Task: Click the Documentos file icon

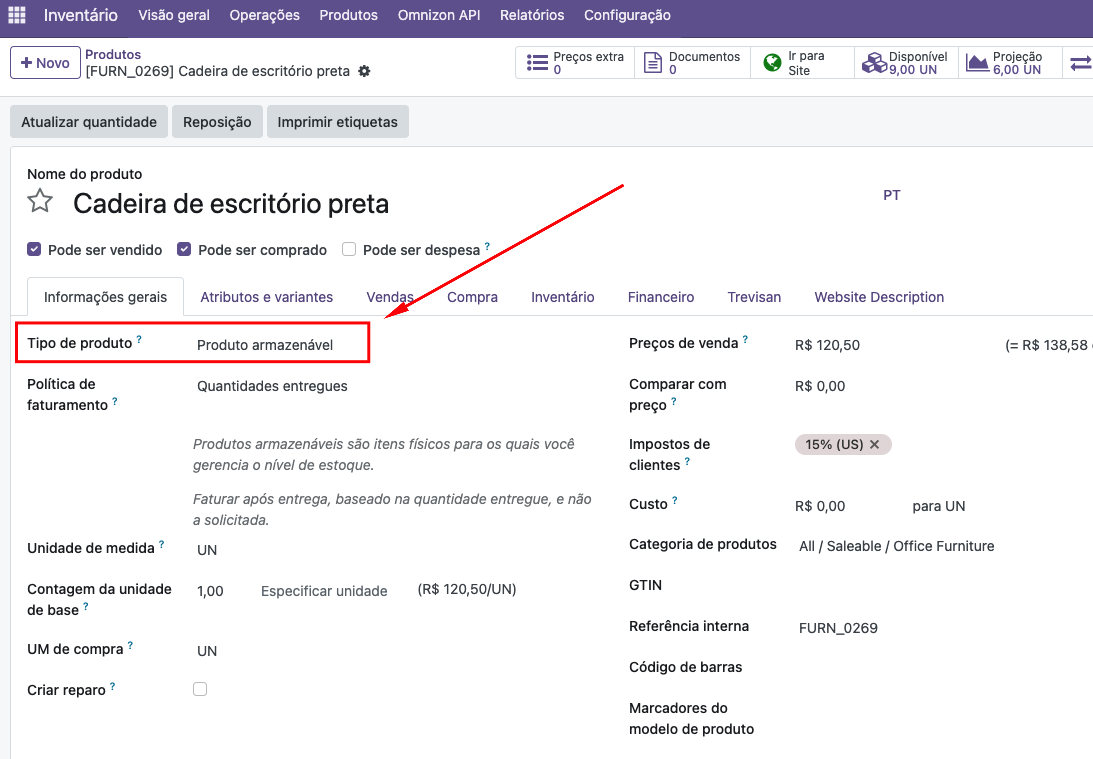Action: [x=653, y=63]
